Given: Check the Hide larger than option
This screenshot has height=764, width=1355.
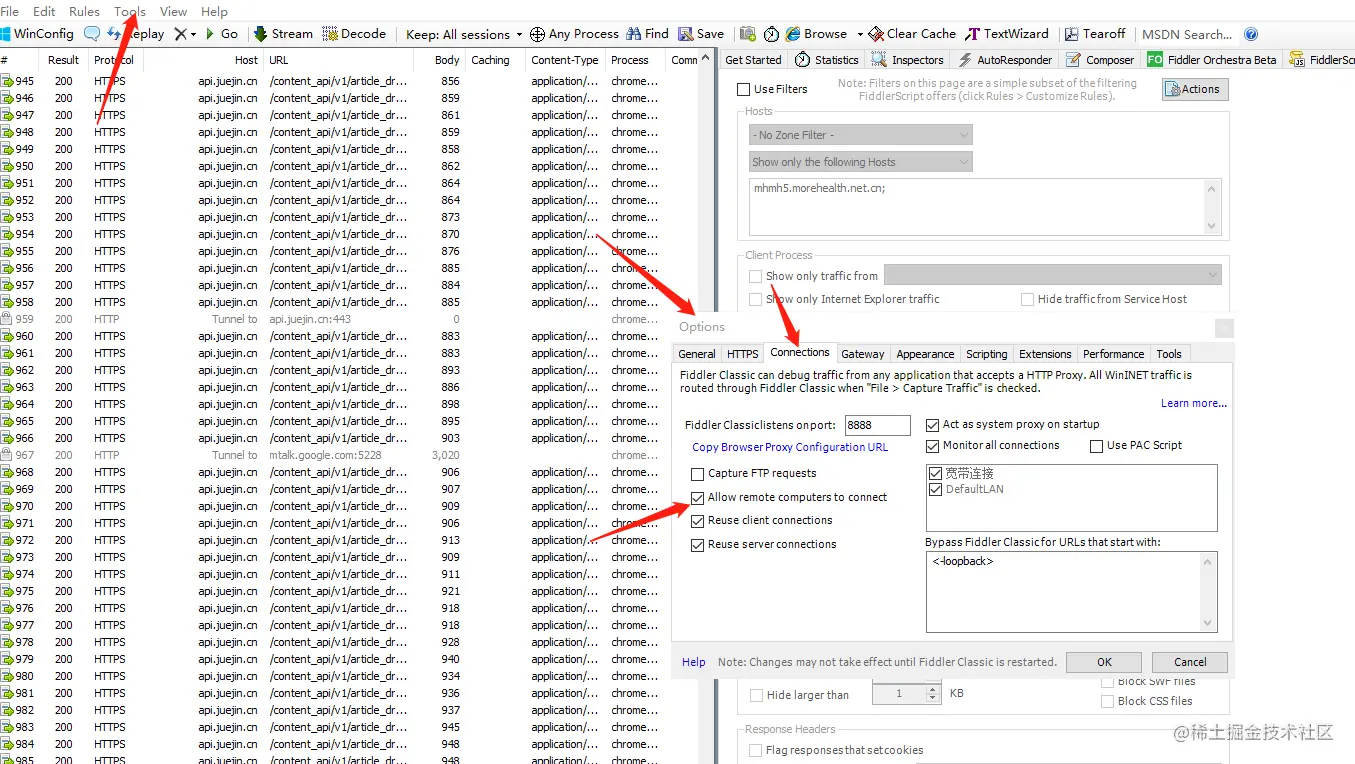Looking at the screenshot, I should (x=756, y=695).
